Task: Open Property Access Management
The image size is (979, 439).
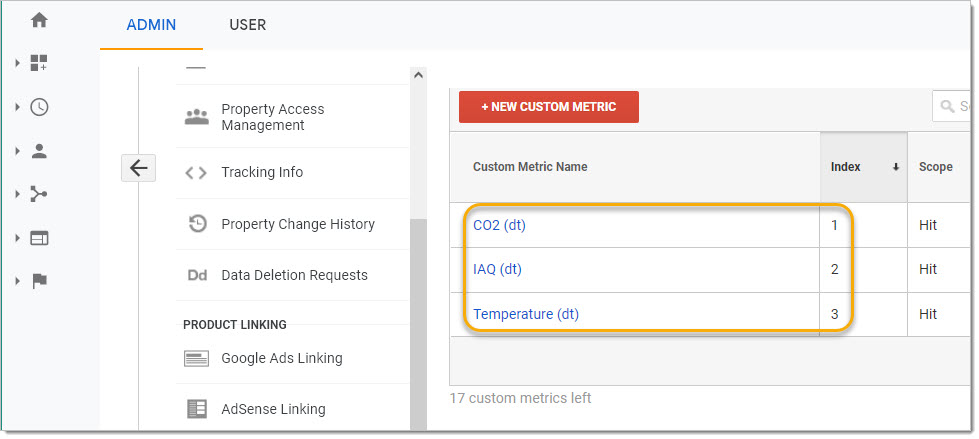Action: pyautogui.click(x=272, y=117)
